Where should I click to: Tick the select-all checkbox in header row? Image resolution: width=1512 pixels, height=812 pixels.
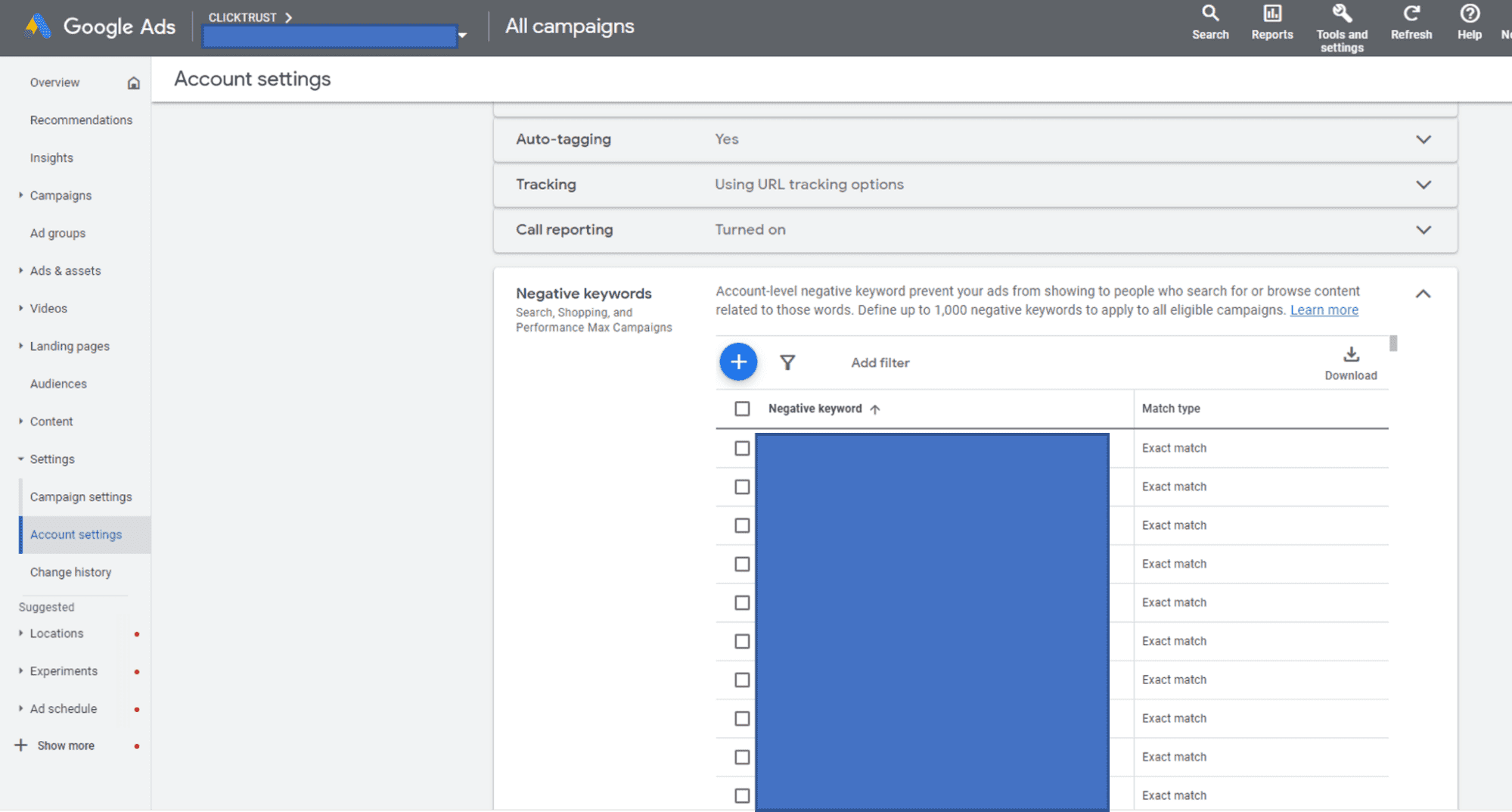tap(742, 409)
